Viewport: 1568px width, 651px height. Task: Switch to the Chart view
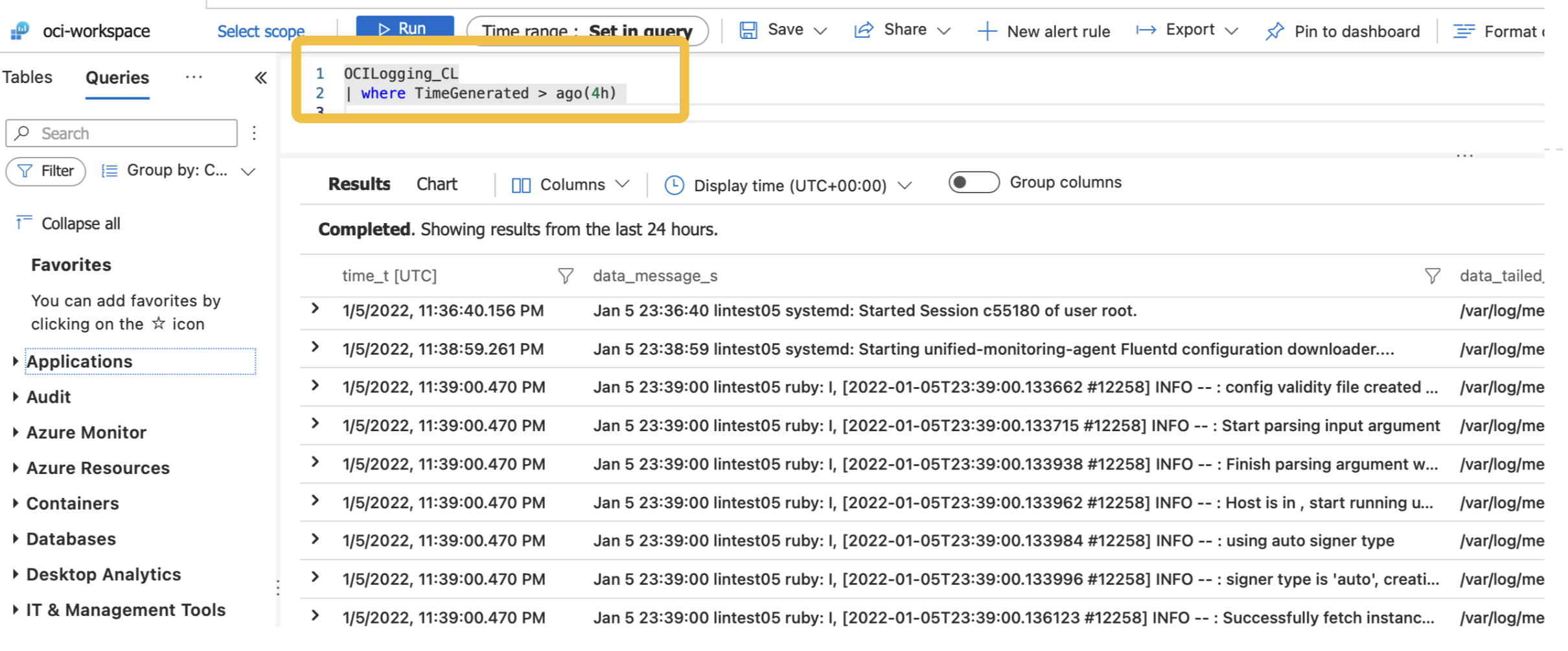click(x=435, y=184)
